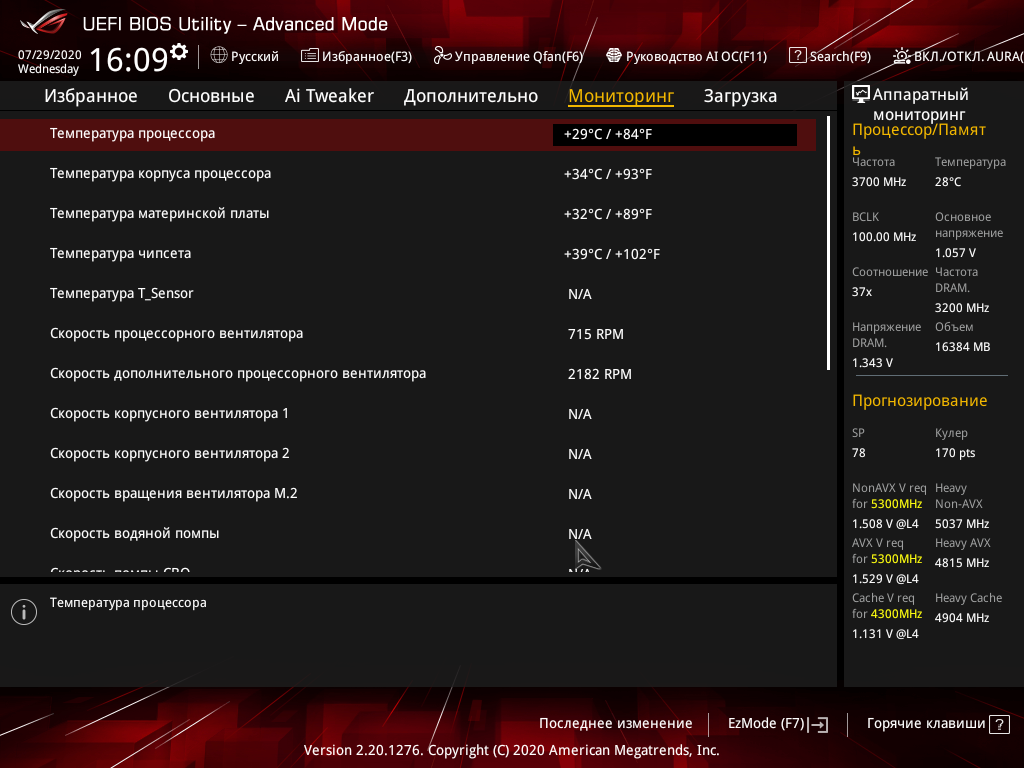Open Search(F9)
The image size is (1024, 768).
point(830,56)
